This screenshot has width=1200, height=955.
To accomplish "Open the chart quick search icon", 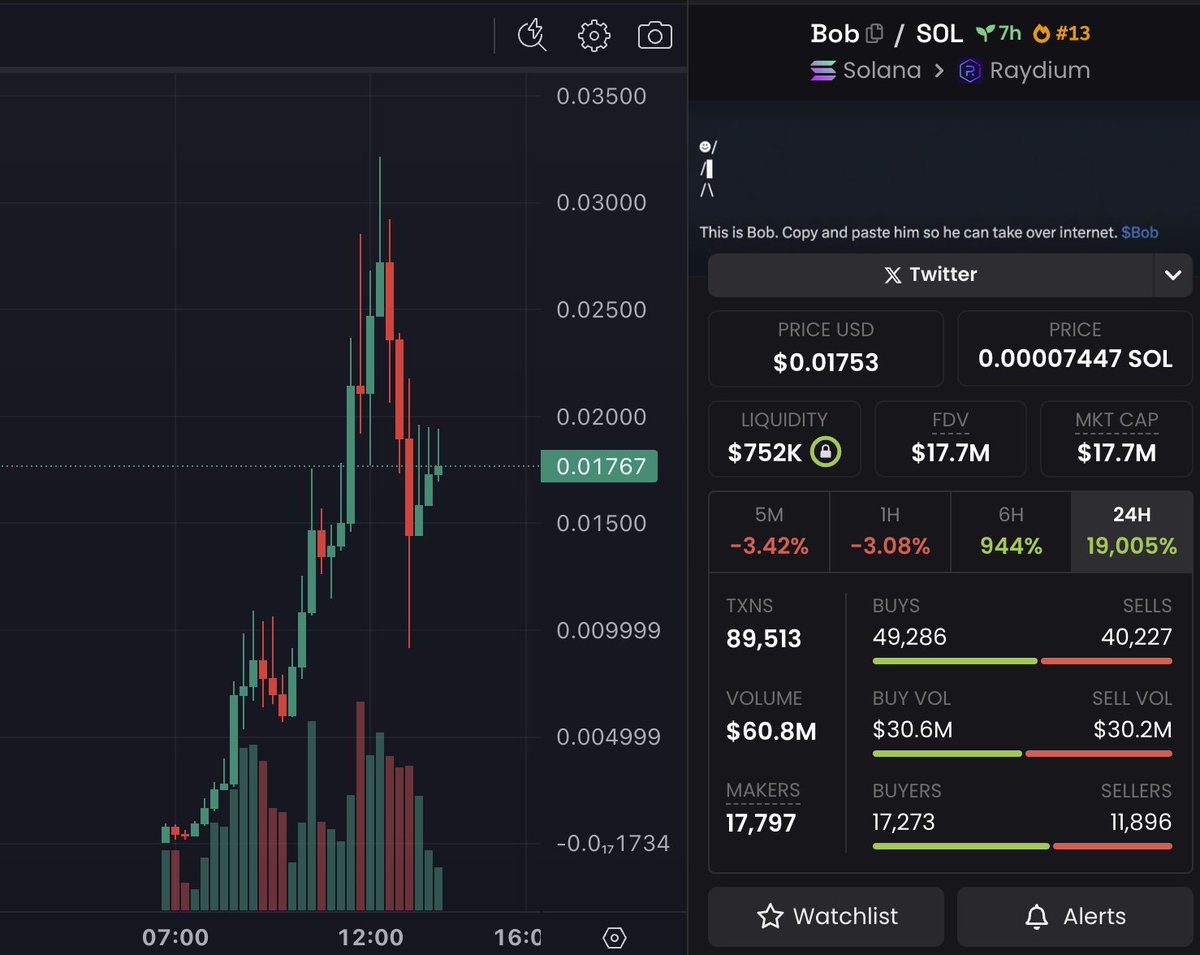I will click(532, 36).
